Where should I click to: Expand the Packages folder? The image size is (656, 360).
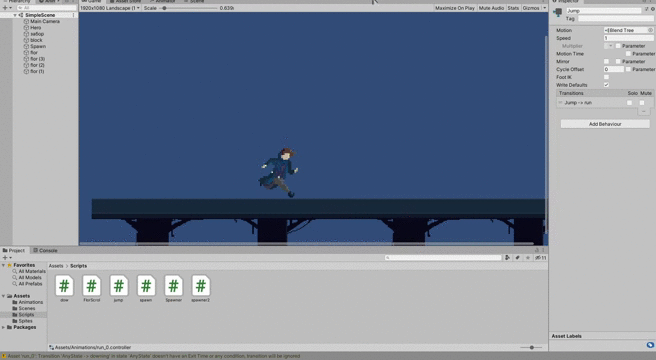click(x=4, y=327)
